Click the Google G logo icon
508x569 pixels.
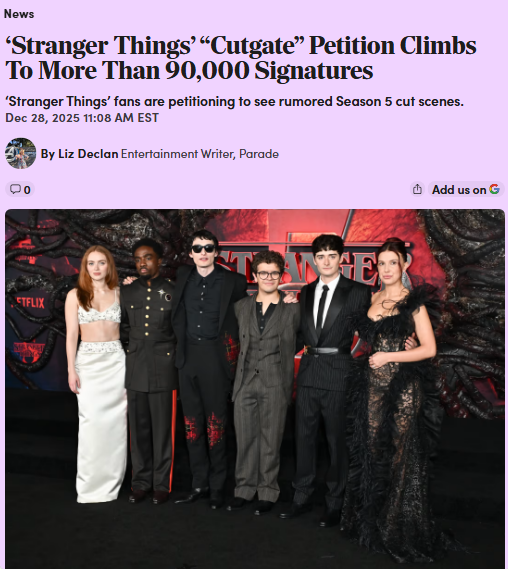point(494,189)
